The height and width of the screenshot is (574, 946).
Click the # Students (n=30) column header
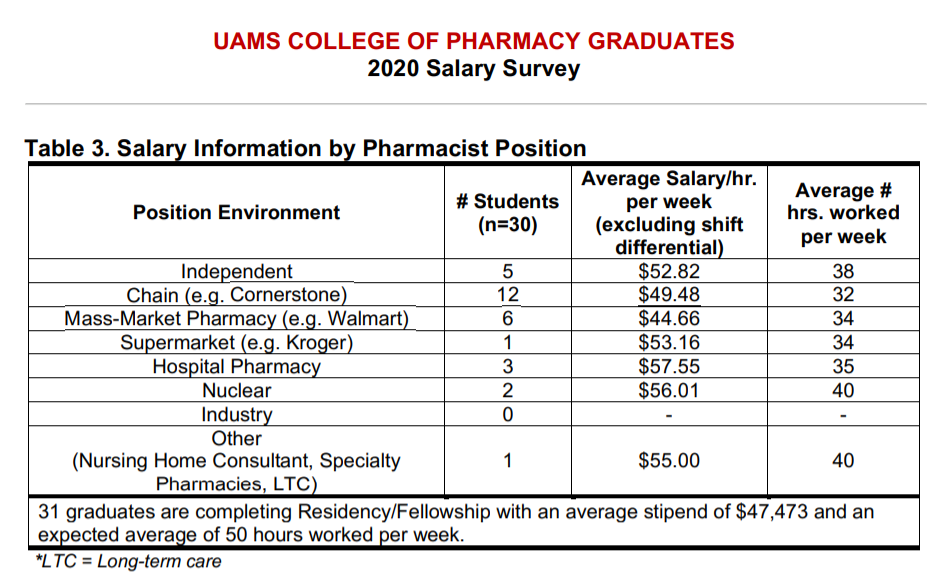[507, 212]
